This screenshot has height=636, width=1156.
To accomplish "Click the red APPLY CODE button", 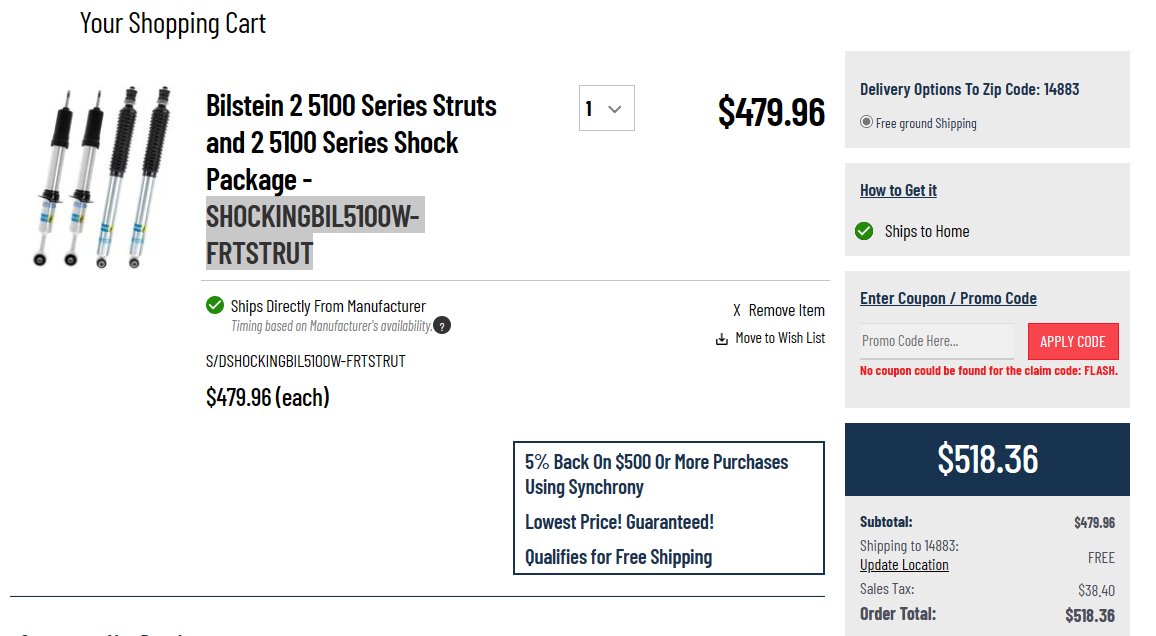I will click(1073, 342).
